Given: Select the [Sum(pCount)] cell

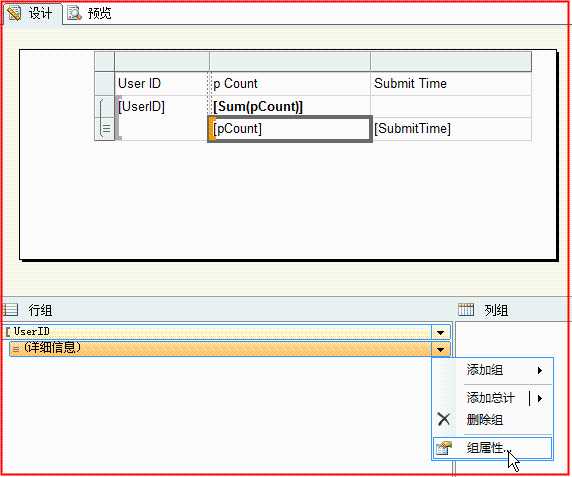Looking at the screenshot, I should (290, 106).
